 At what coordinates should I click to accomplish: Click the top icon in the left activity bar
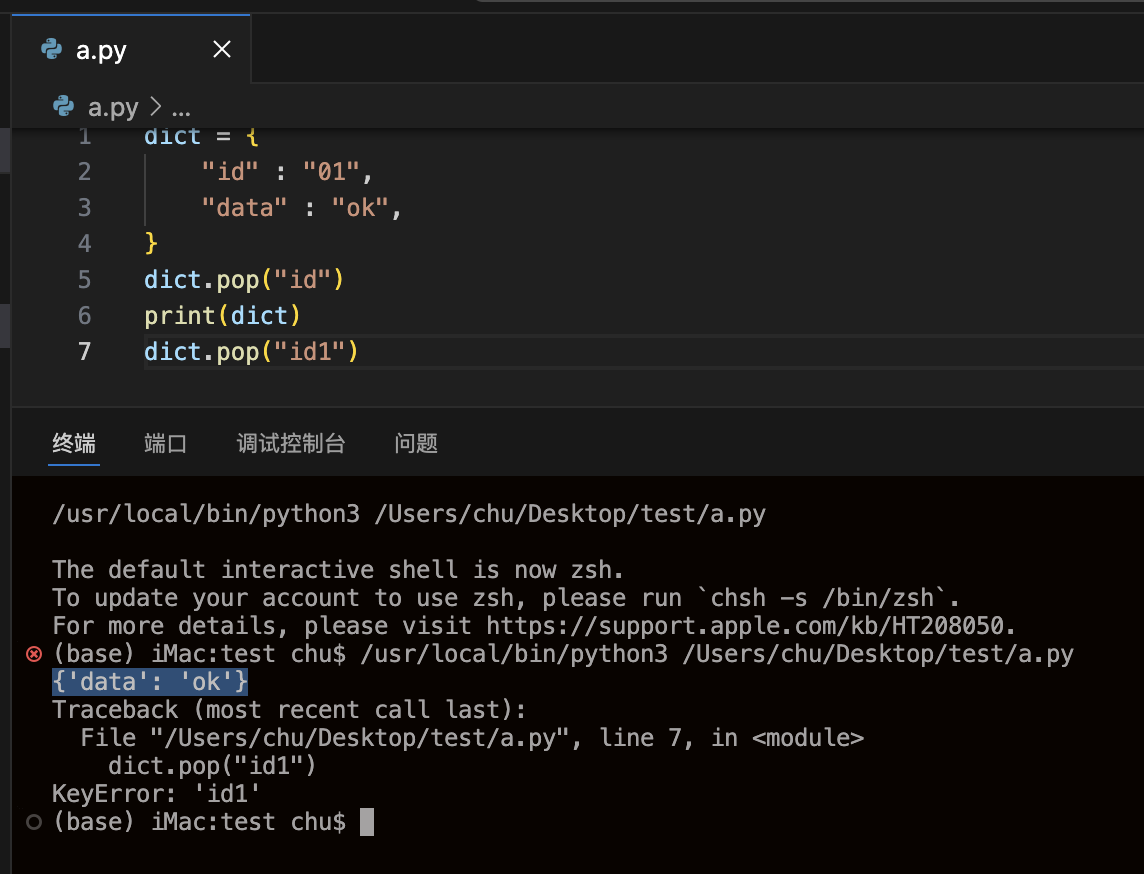5,150
